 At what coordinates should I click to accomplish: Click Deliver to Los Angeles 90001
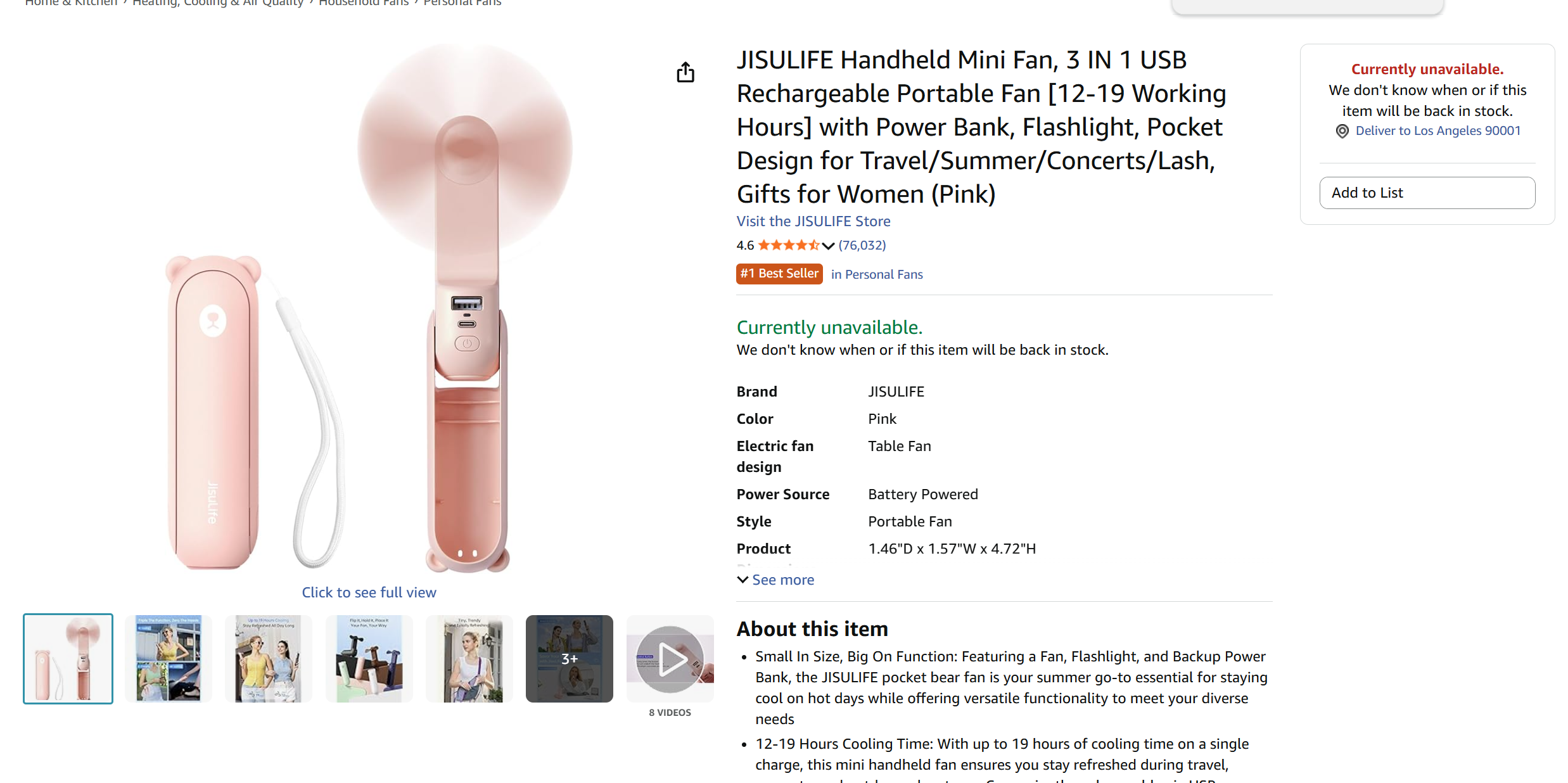pyautogui.click(x=1437, y=130)
